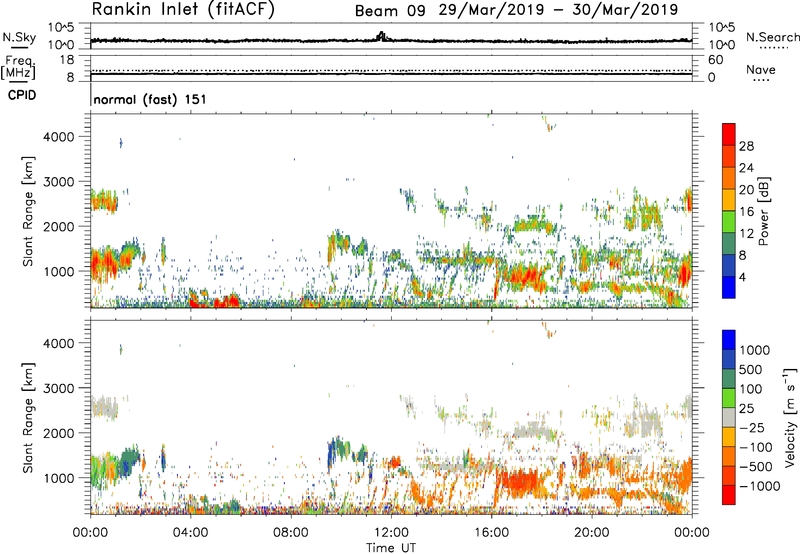The width and height of the screenshot is (800, 554).
Task: Click the 'N.Sky' legend label
Action: point(19,37)
